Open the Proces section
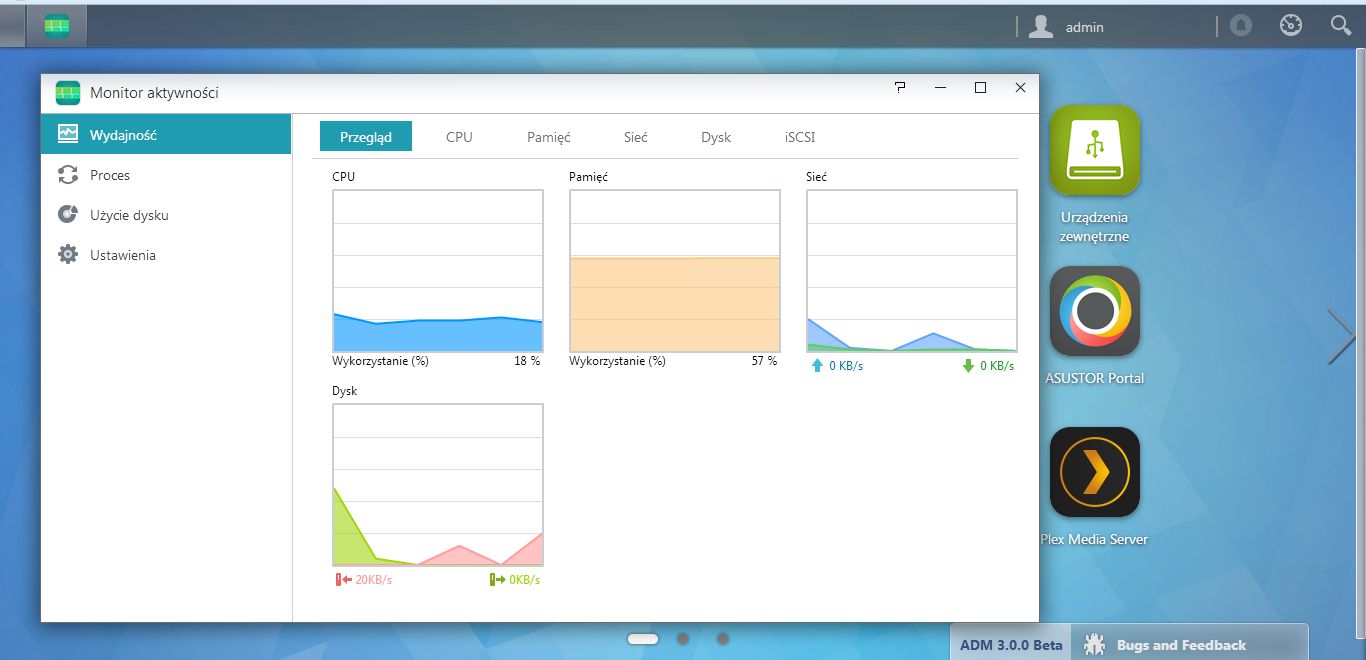 (x=166, y=175)
